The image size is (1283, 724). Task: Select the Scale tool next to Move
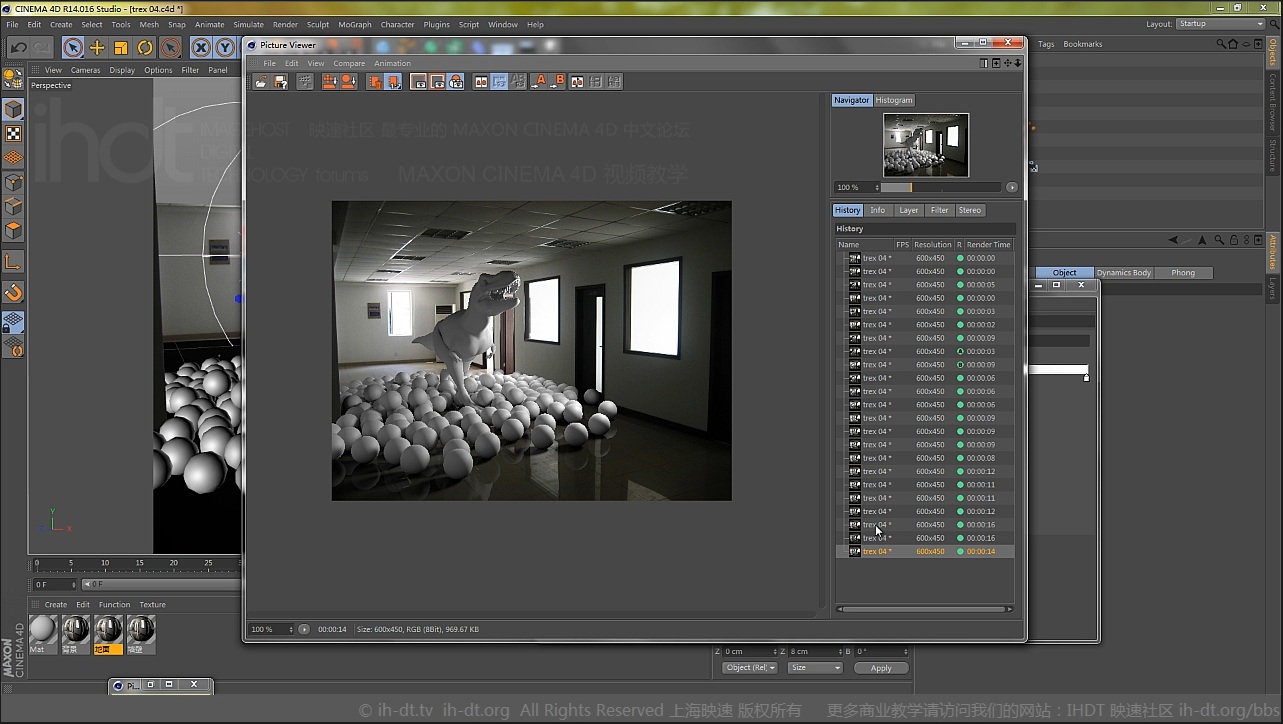point(121,47)
